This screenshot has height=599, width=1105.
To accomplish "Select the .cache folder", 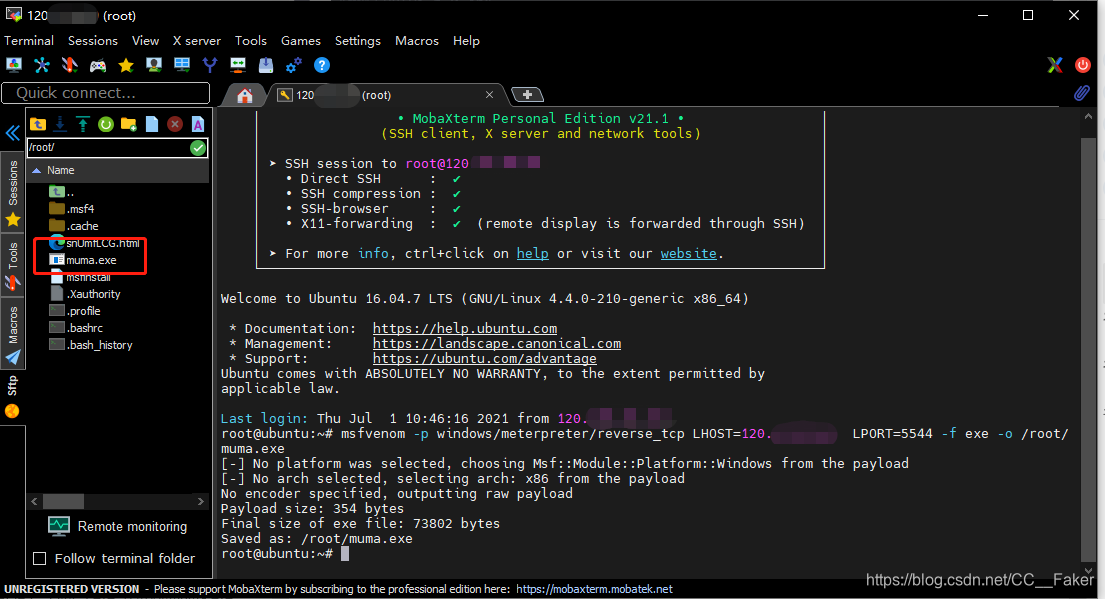I will [x=74, y=226].
